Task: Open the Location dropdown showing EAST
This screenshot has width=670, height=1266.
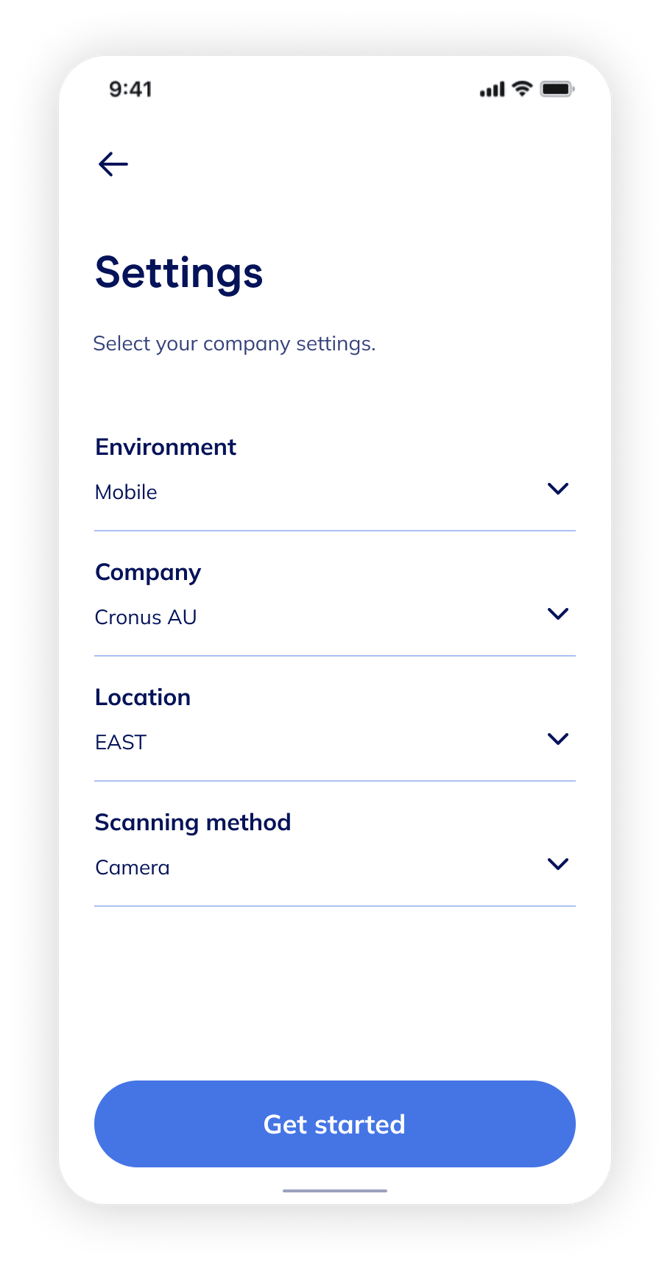Action: pos(335,741)
